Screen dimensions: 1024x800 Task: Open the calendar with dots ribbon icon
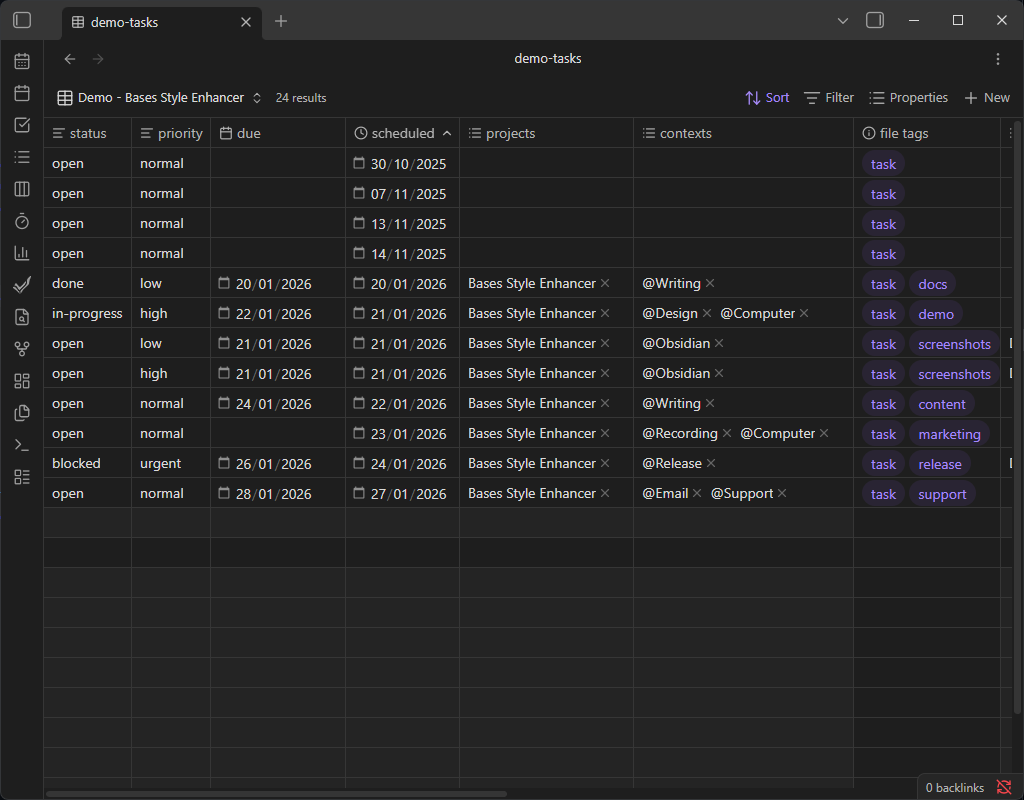[x=22, y=61]
